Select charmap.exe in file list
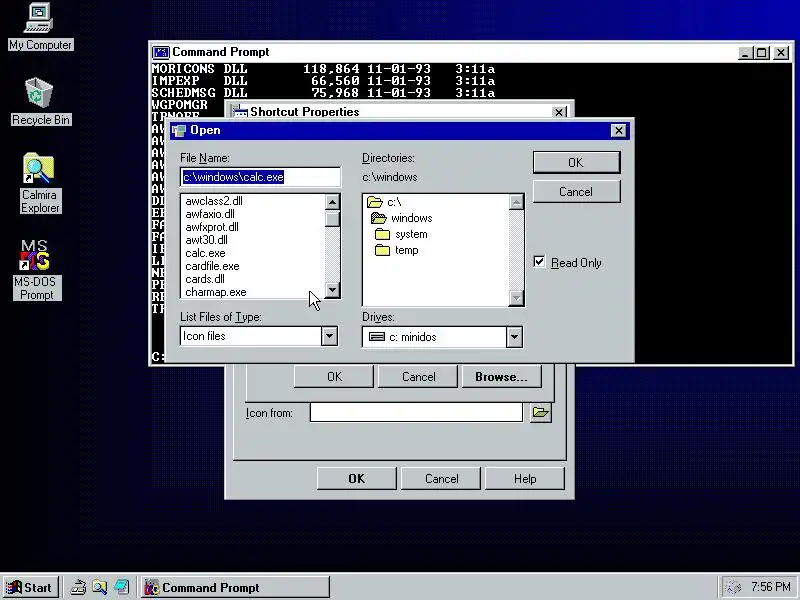 point(216,292)
